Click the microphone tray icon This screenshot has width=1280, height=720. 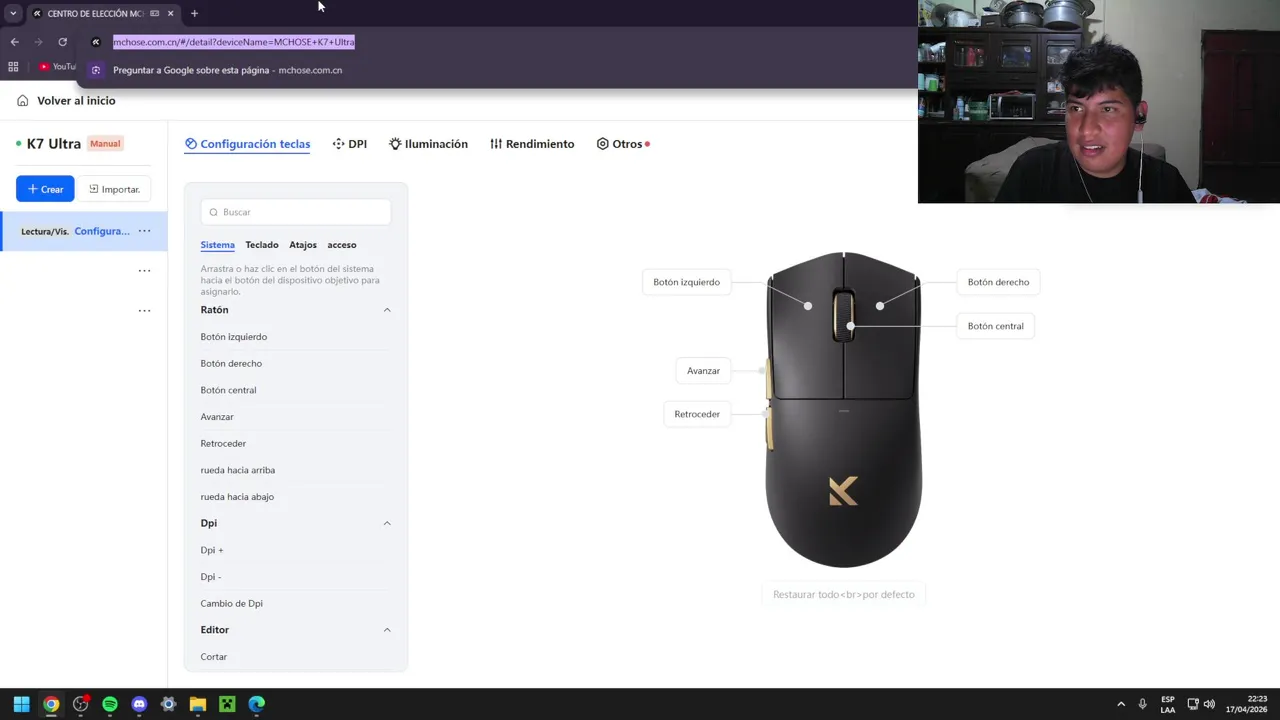click(x=1142, y=704)
